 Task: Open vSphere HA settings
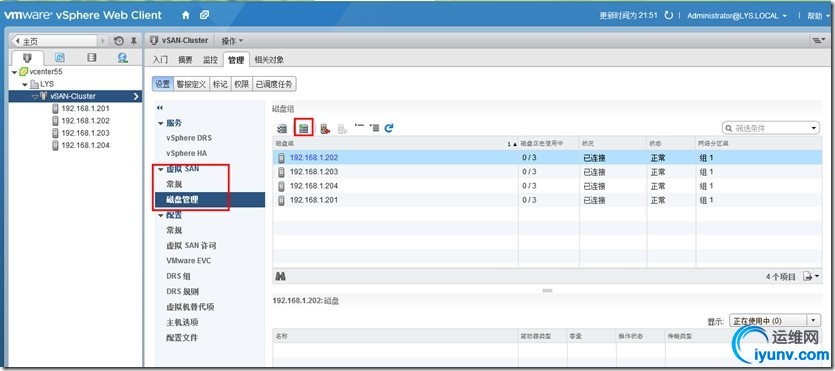point(187,153)
